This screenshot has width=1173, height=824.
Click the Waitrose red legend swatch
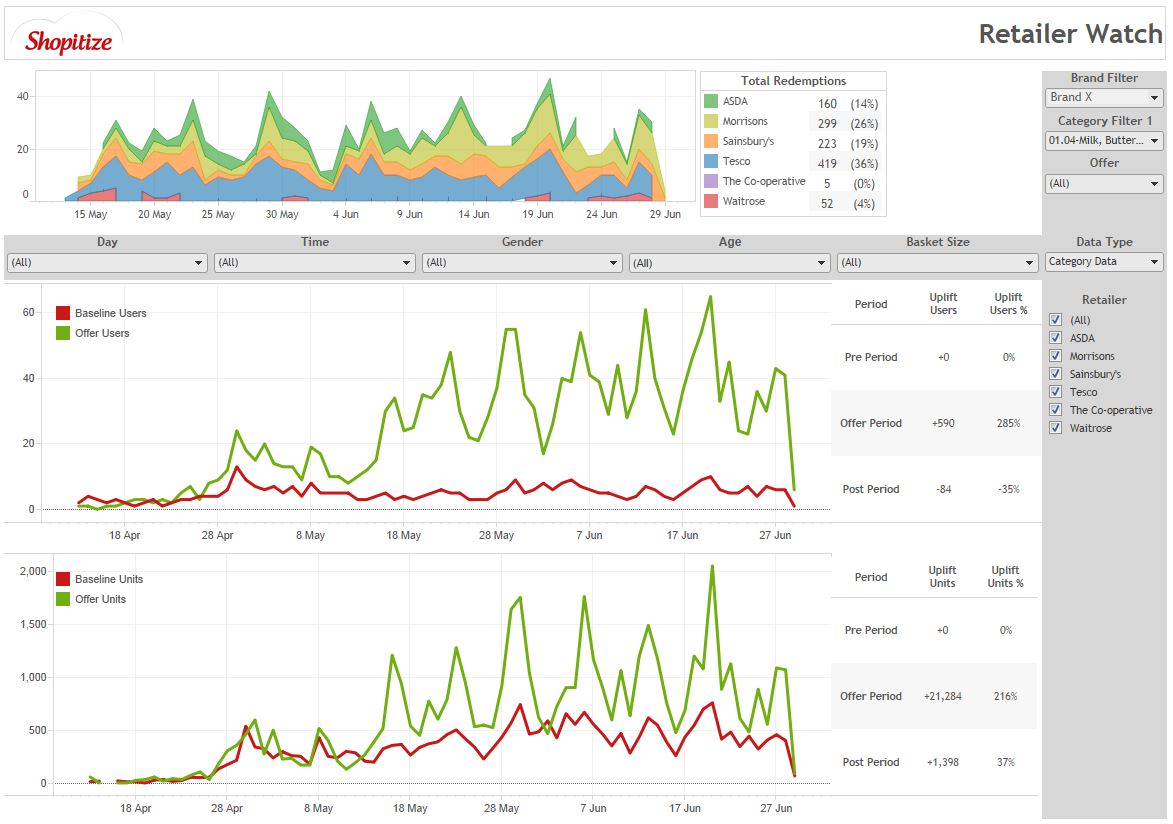click(711, 202)
